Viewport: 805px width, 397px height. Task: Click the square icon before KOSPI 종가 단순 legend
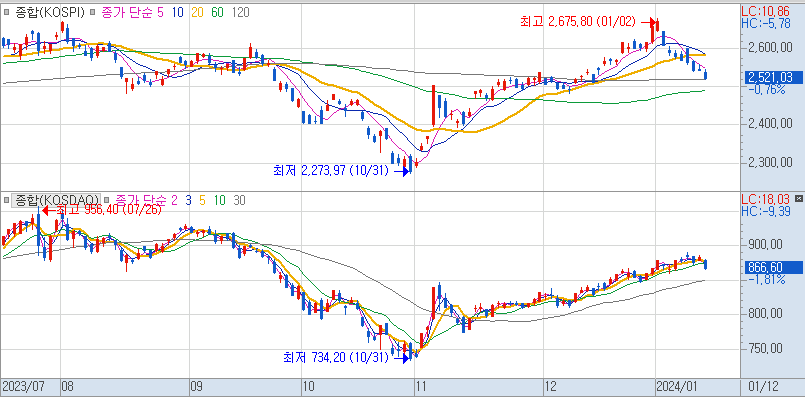point(92,12)
